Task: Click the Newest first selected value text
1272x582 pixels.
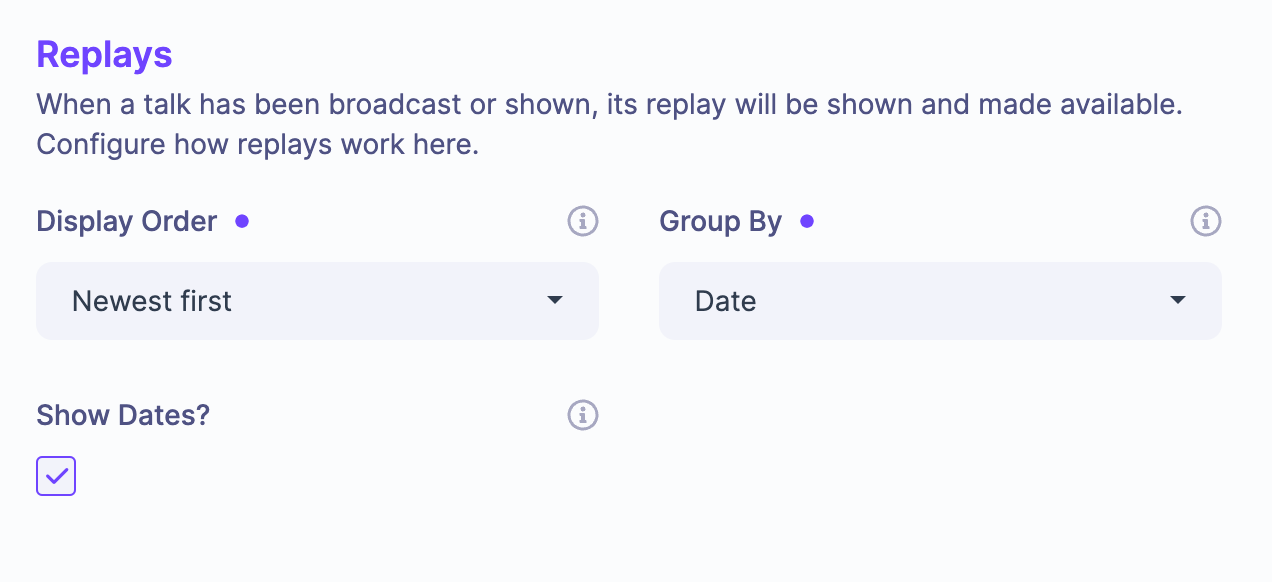Action: pyautogui.click(x=152, y=301)
